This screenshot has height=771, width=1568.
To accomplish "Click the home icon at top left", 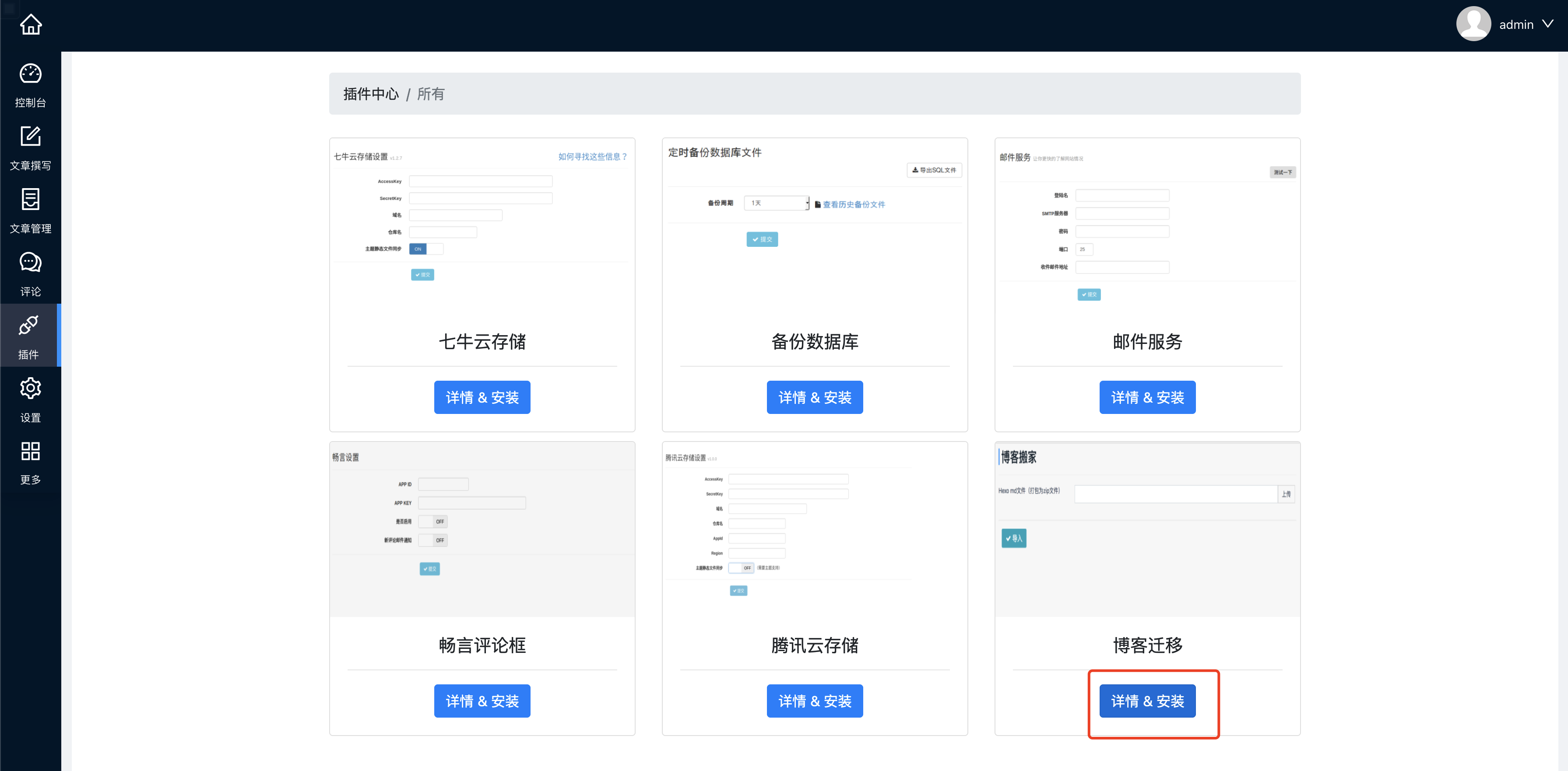I will click(30, 25).
